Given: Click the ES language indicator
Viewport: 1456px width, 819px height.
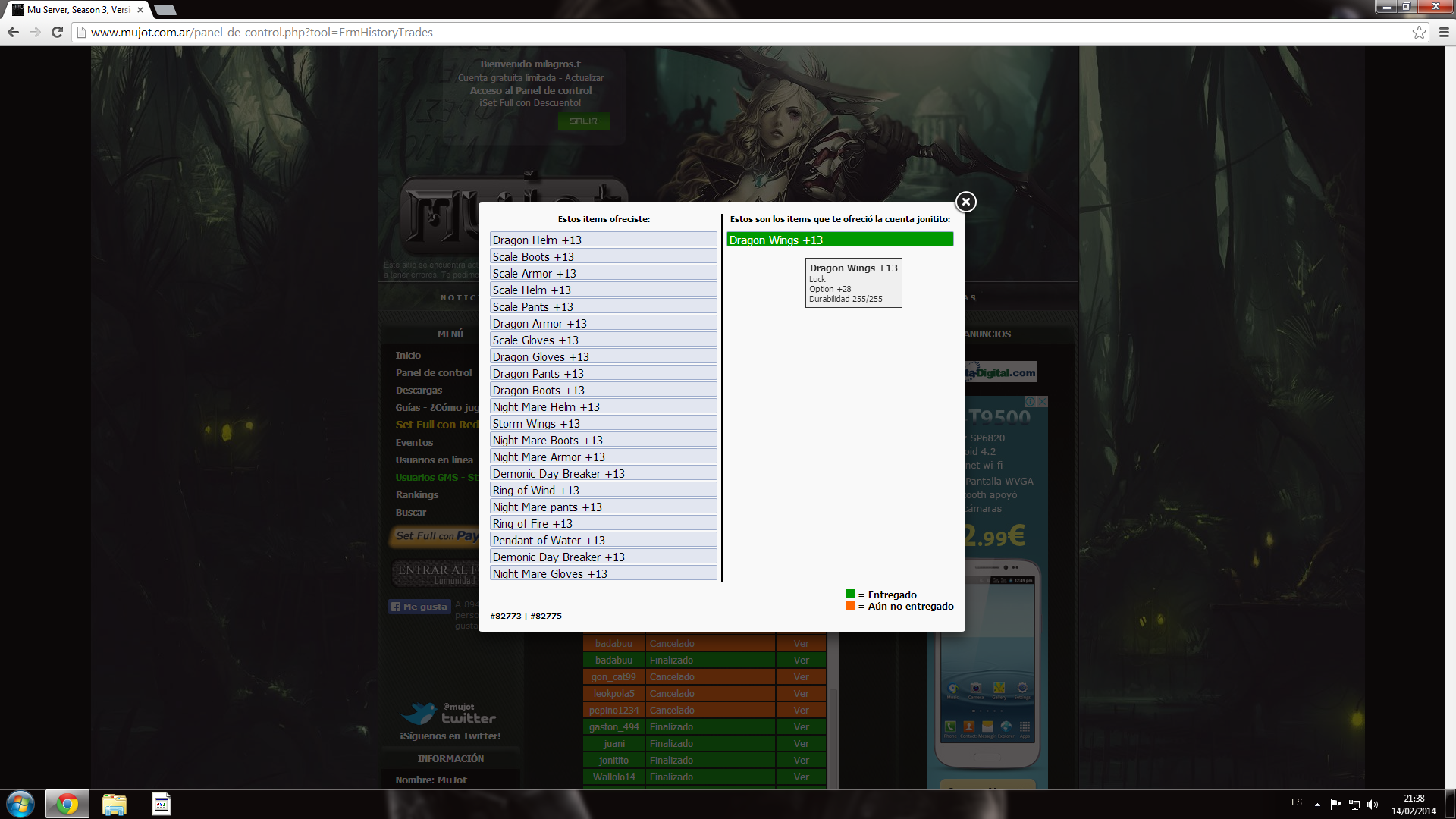Looking at the screenshot, I should (1296, 802).
